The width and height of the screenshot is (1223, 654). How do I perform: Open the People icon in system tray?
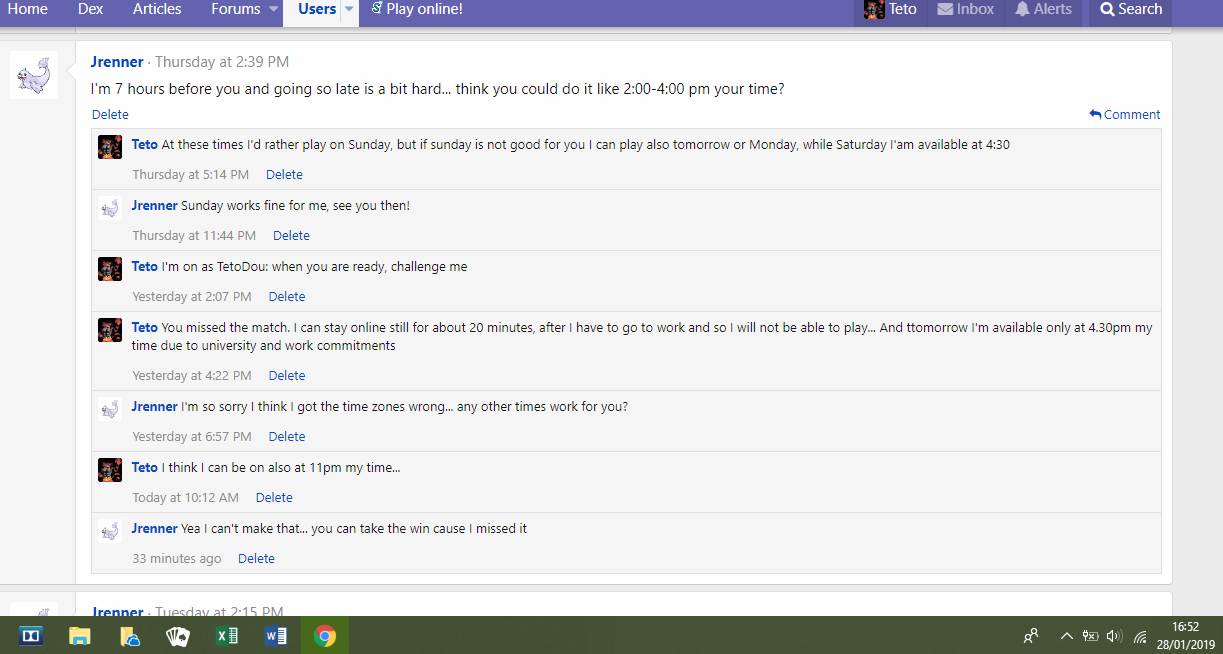[x=1031, y=636]
